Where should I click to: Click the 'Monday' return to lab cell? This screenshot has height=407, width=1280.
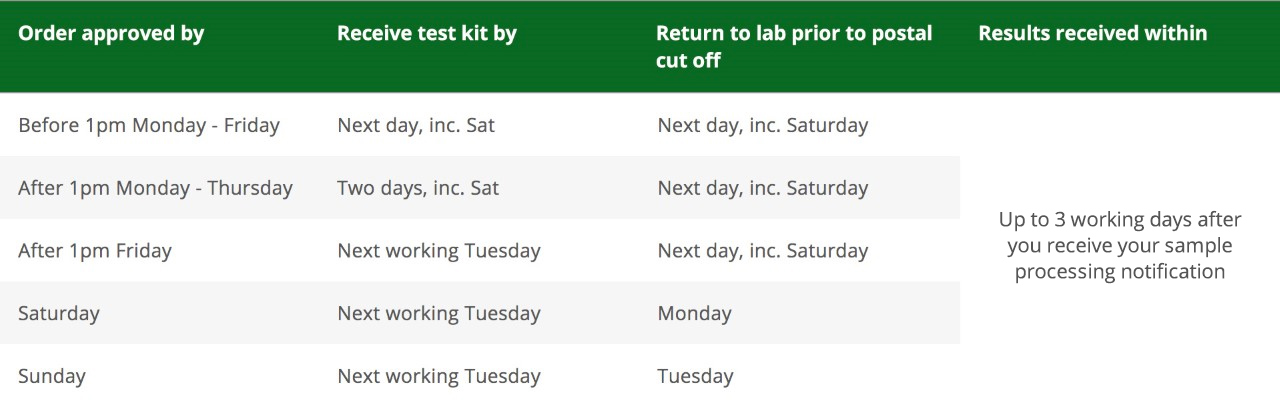(x=694, y=313)
